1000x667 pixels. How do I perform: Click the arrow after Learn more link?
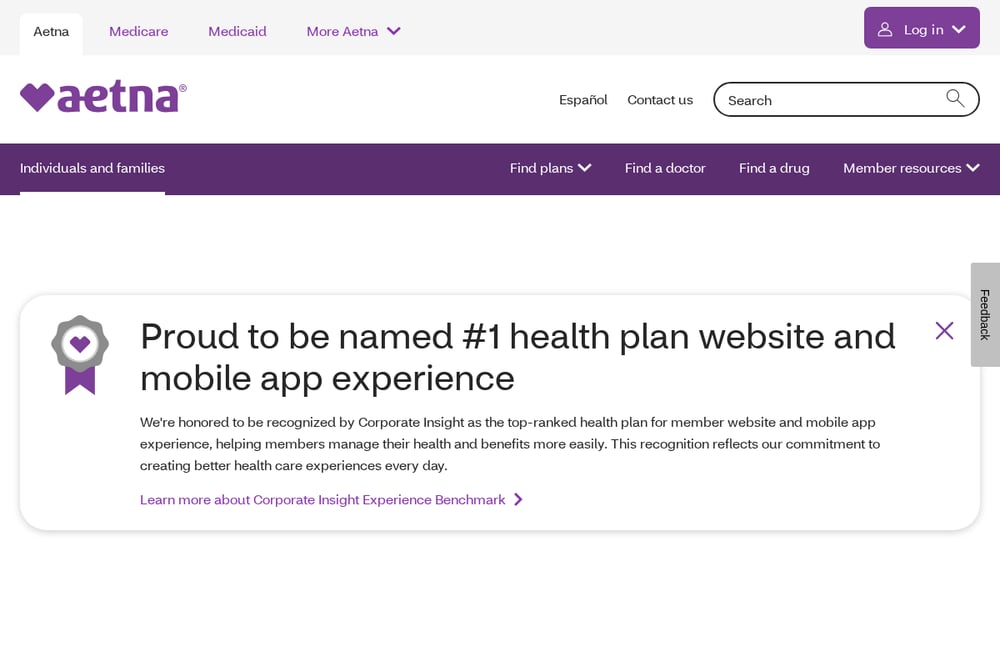coord(518,499)
